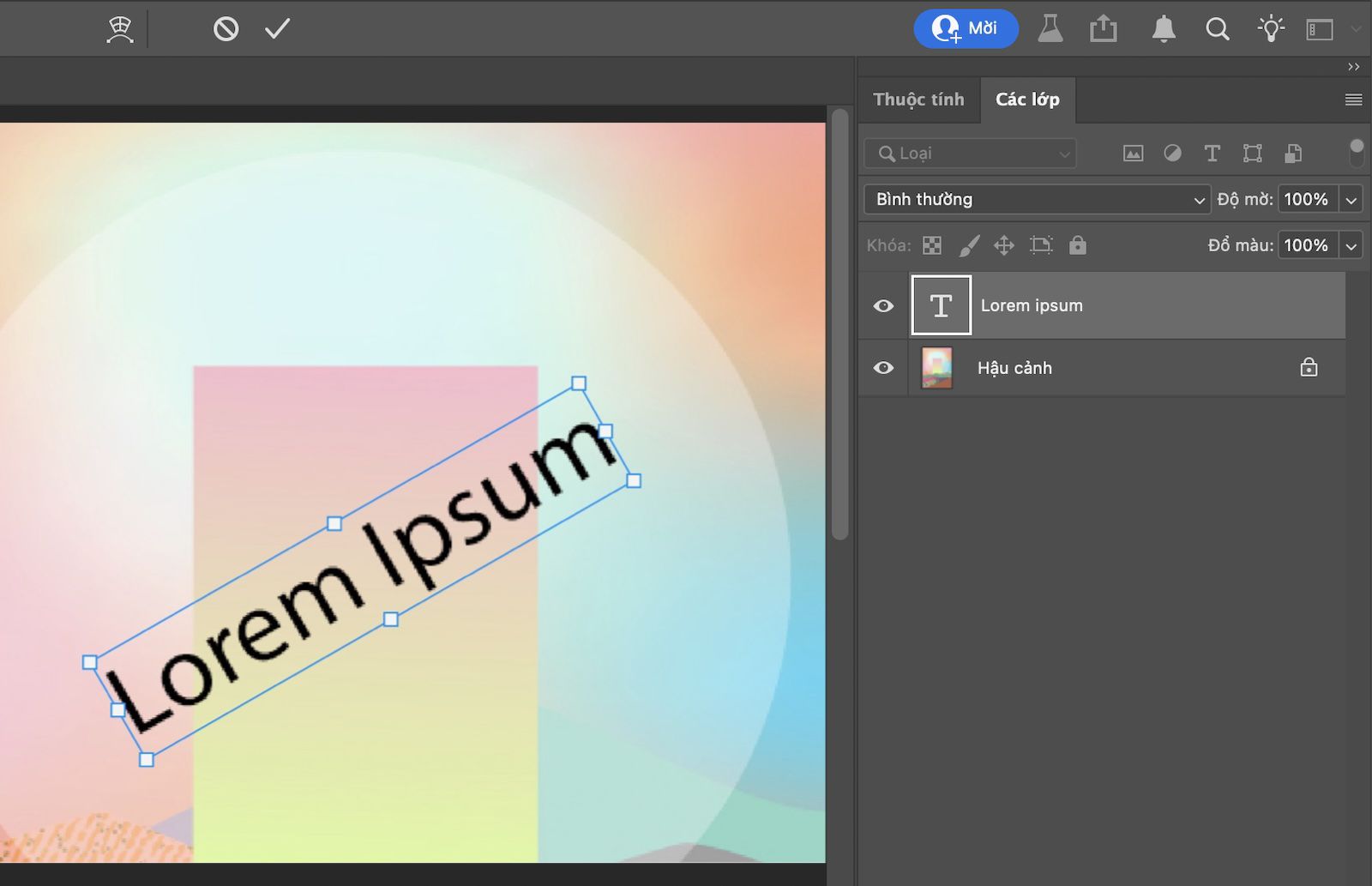Image resolution: width=1372 pixels, height=886 pixels.
Task: Unlock Hậu cảnh layer via lock icon
Action: tap(1309, 368)
